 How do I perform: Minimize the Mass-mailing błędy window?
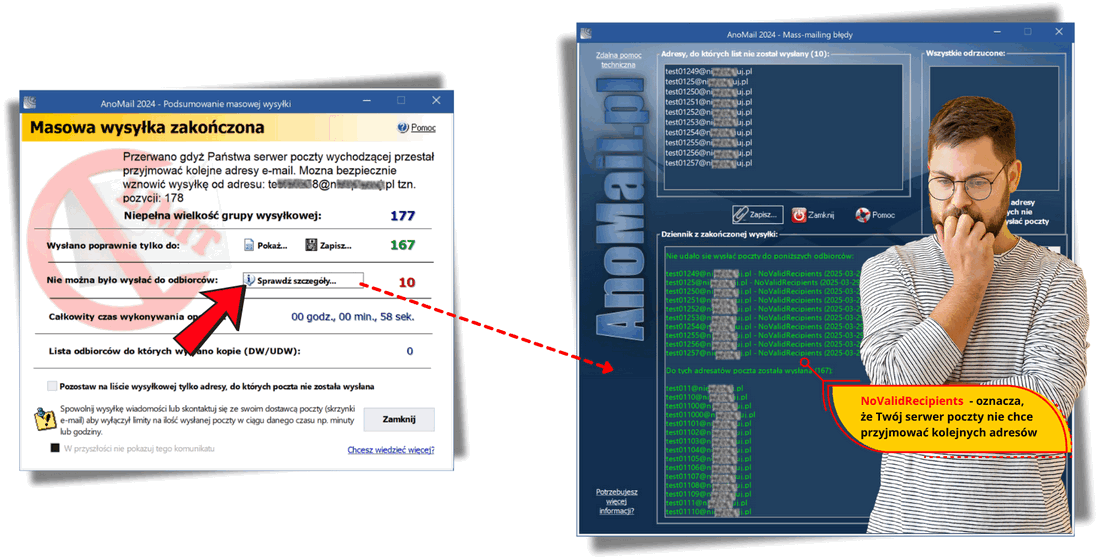click(996, 32)
